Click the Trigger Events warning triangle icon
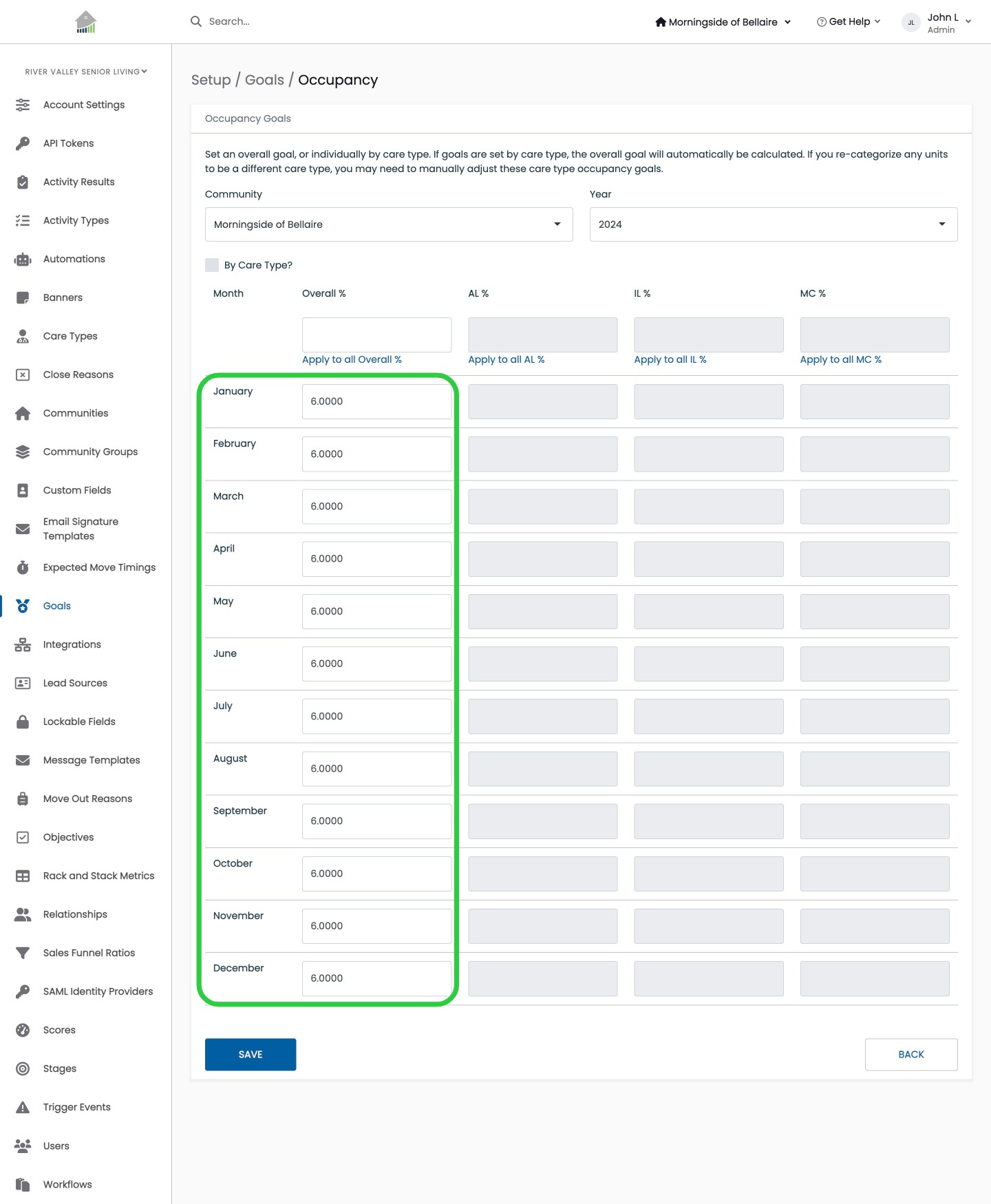Screen dimensions: 991x1204 coord(23,1107)
